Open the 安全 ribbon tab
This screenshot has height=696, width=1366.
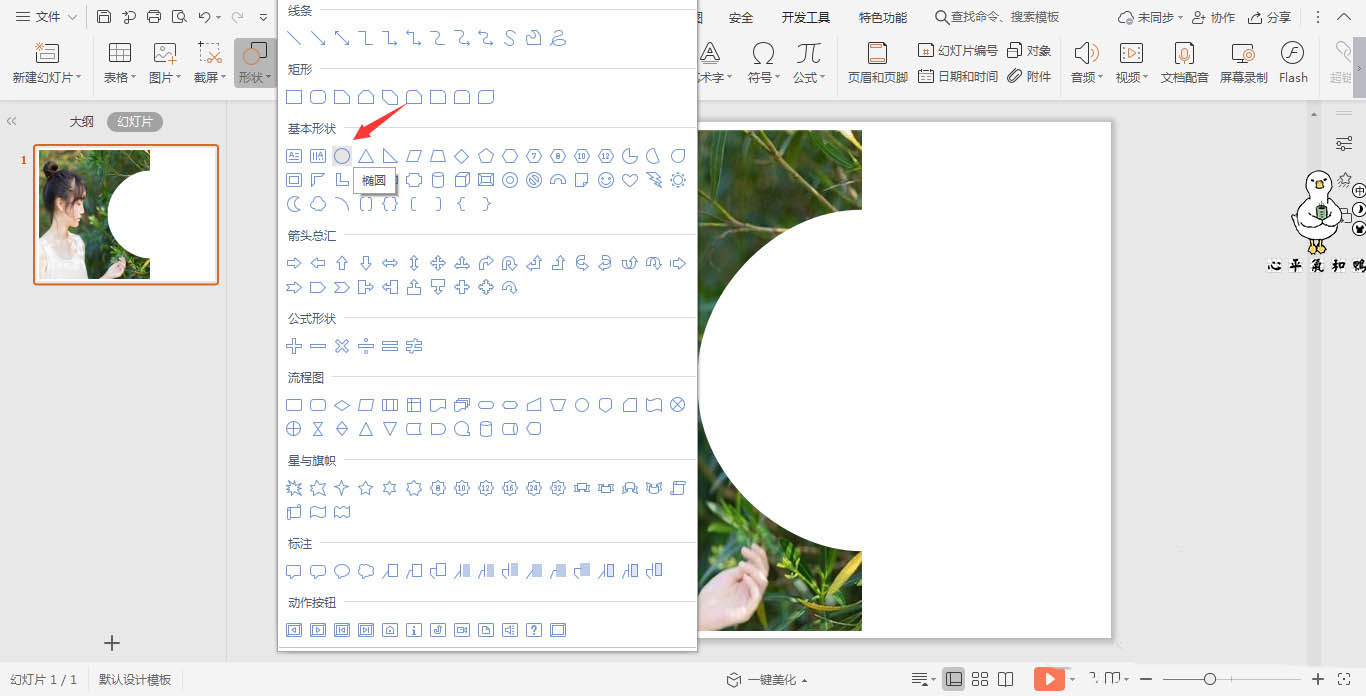pyautogui.click(x=741, y=17)
